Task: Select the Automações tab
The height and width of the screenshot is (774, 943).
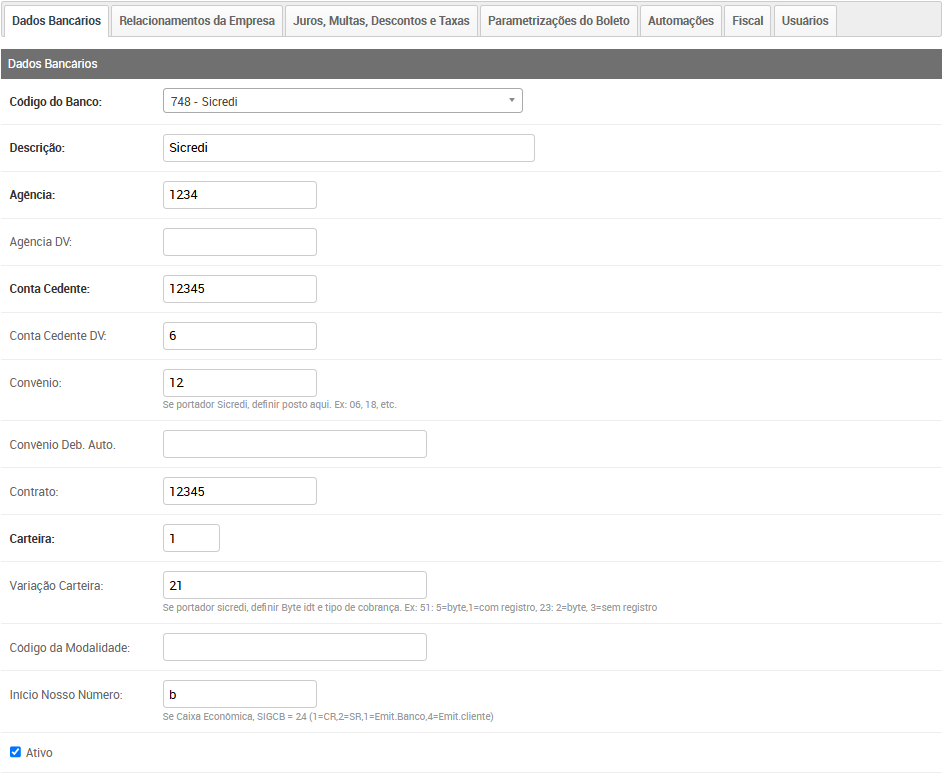Action: tap(681, 21)
